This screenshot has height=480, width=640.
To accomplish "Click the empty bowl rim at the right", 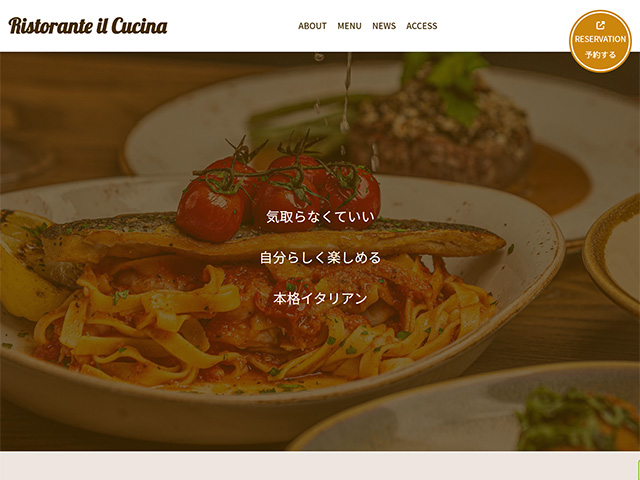I will 611,253.
